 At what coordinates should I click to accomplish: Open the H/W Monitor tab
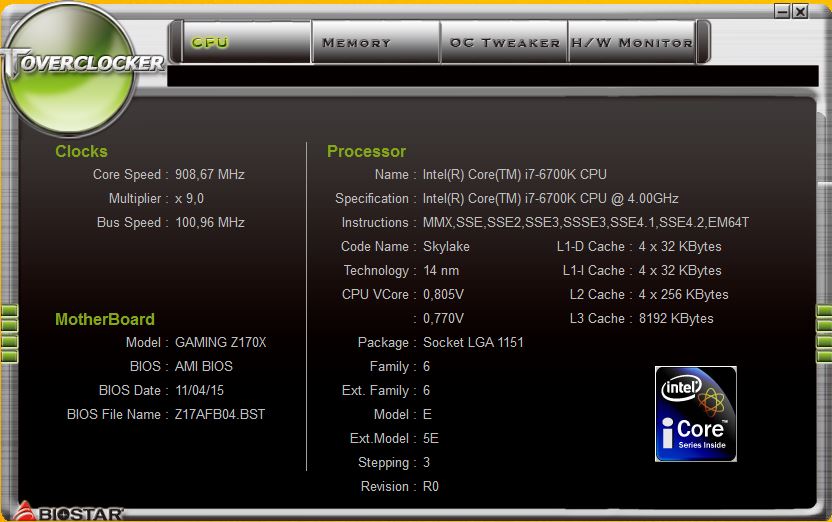(x=631, y=42)
